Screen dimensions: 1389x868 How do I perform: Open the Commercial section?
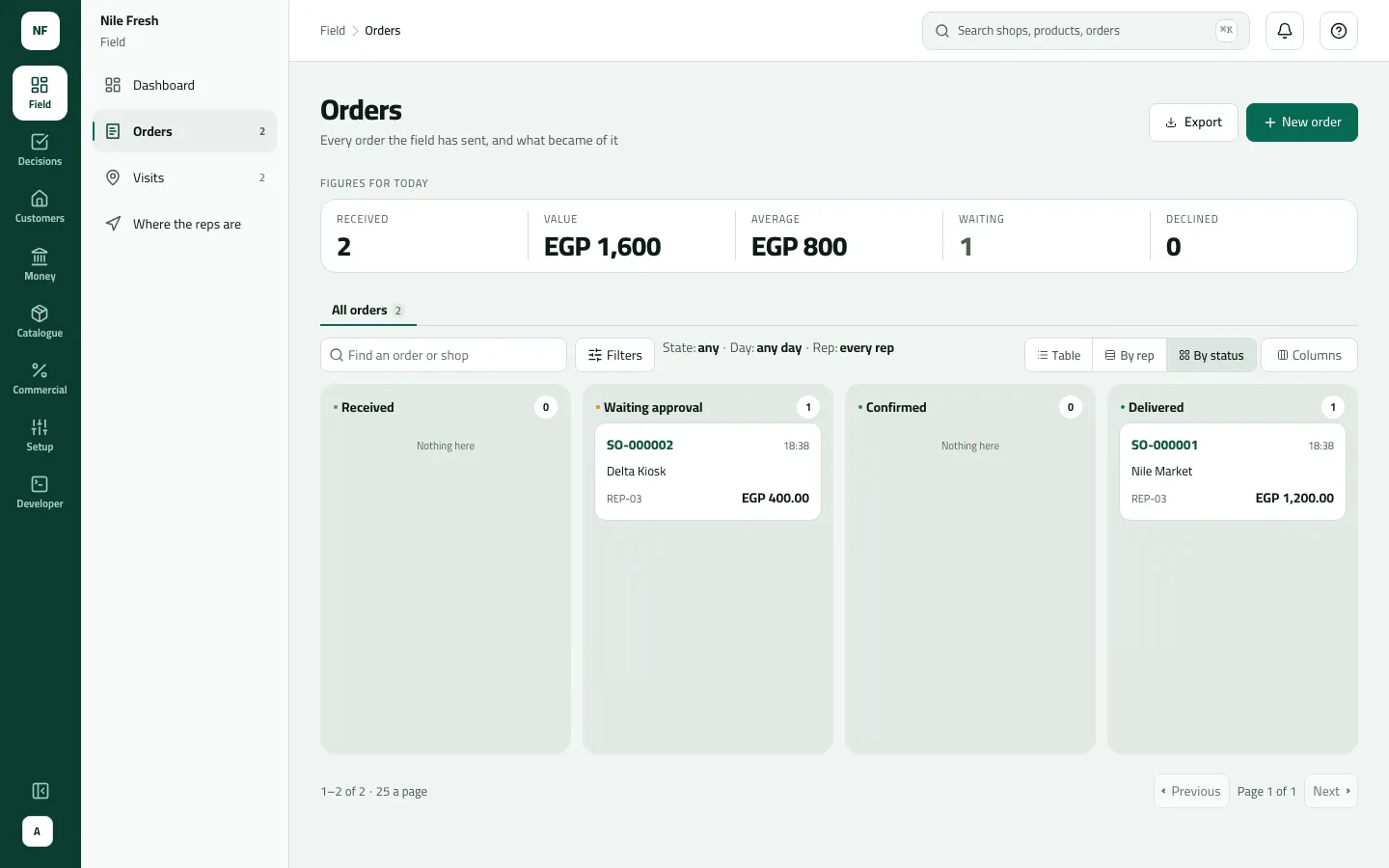pyautogui.click(x=40, y=378)
